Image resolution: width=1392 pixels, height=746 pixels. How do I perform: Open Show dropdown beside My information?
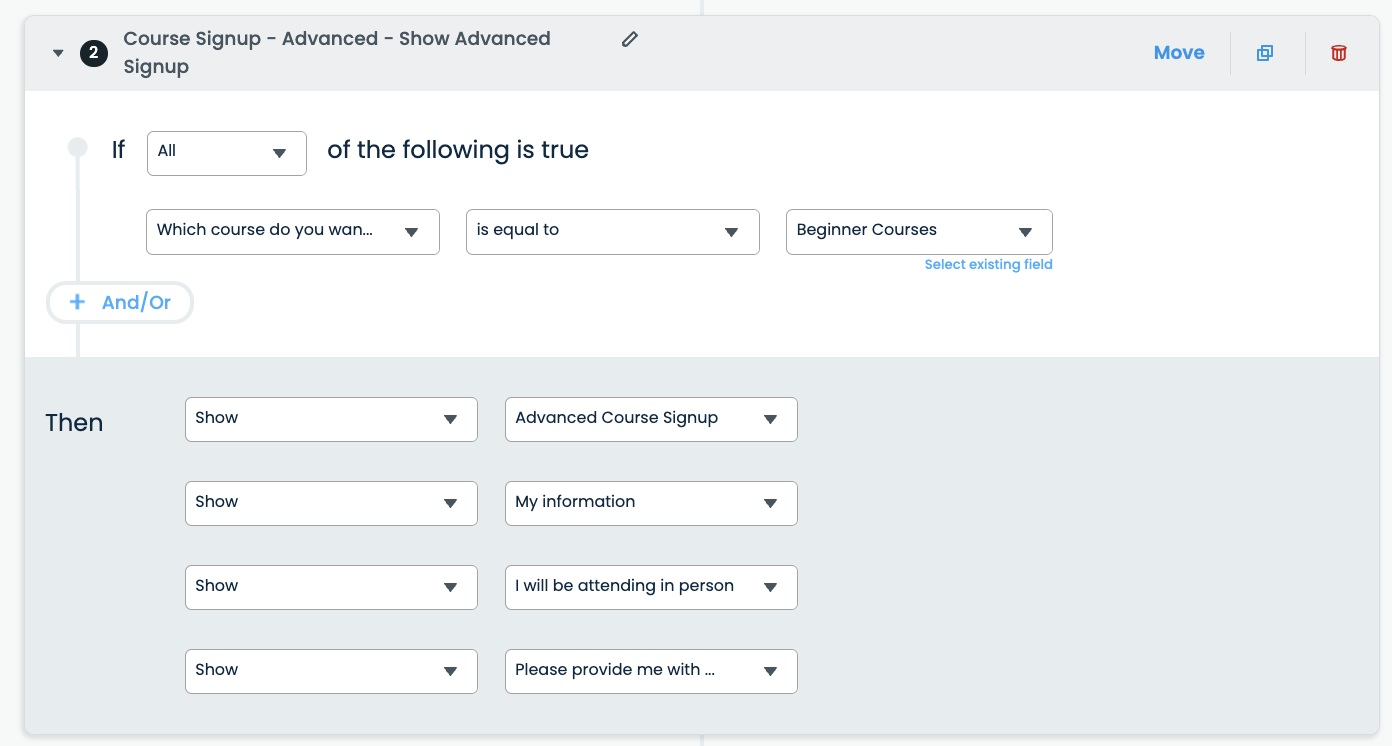[x=331, y=503]
